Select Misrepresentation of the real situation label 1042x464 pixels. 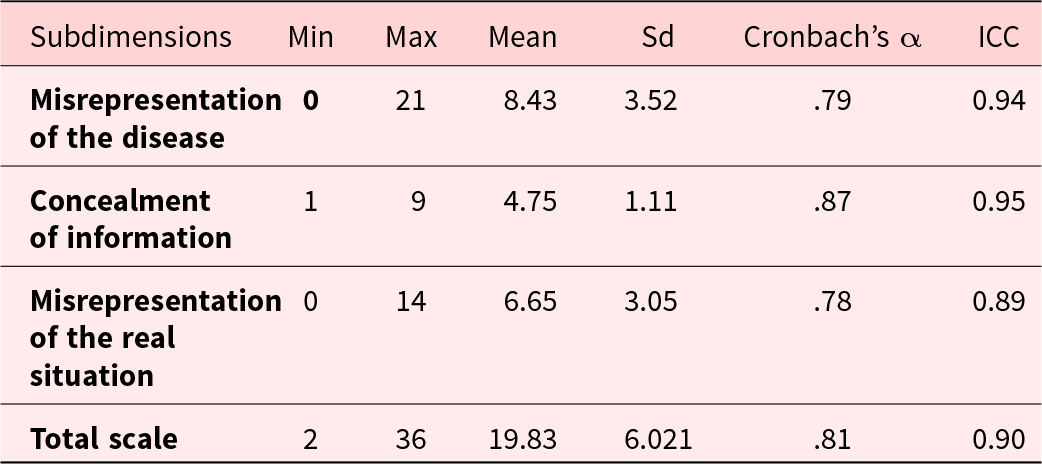pyautogui.click(x=155, y=338)
